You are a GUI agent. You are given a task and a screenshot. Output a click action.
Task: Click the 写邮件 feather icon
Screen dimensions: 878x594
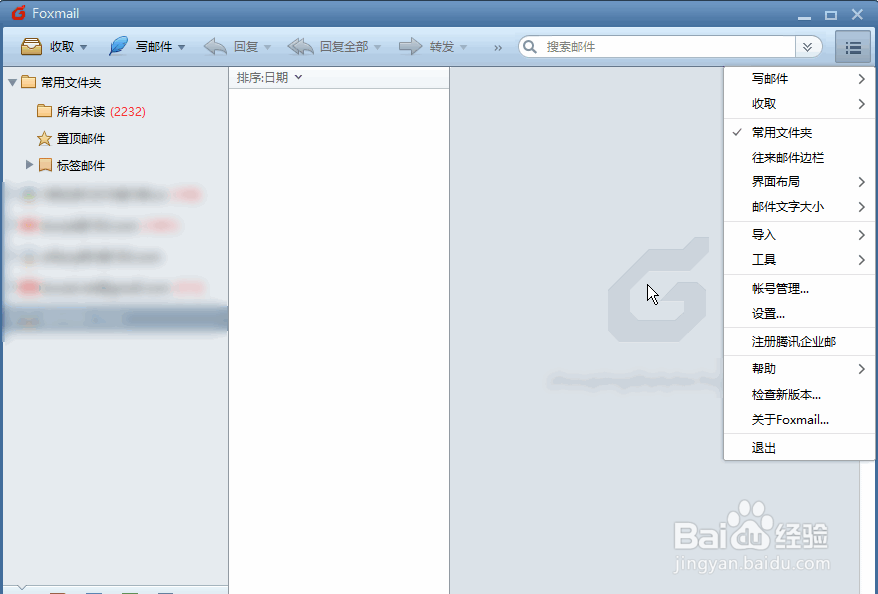pyautogui.click(x=118, y=46)
